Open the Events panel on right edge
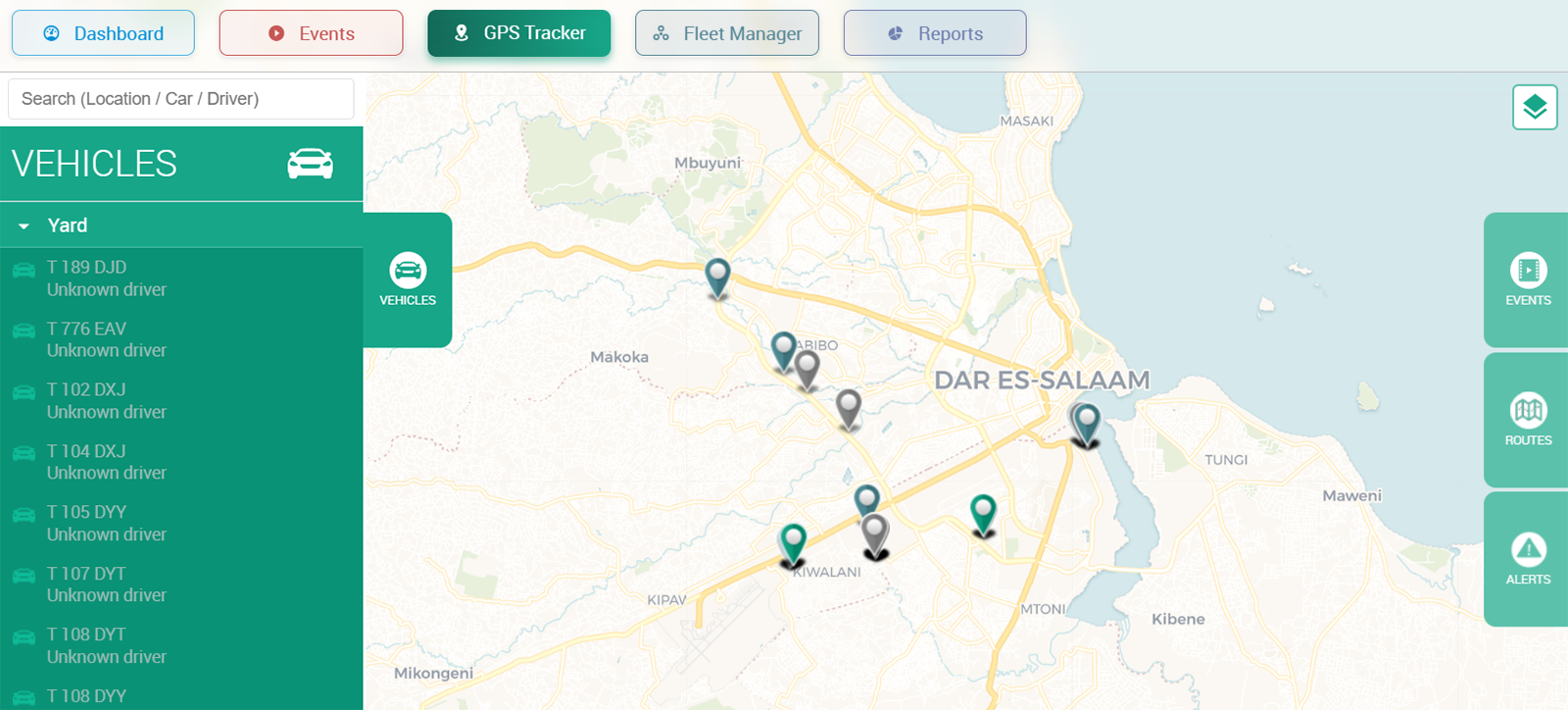Viewport: 1568px width, 710px height. click(x=1527, y=279)
